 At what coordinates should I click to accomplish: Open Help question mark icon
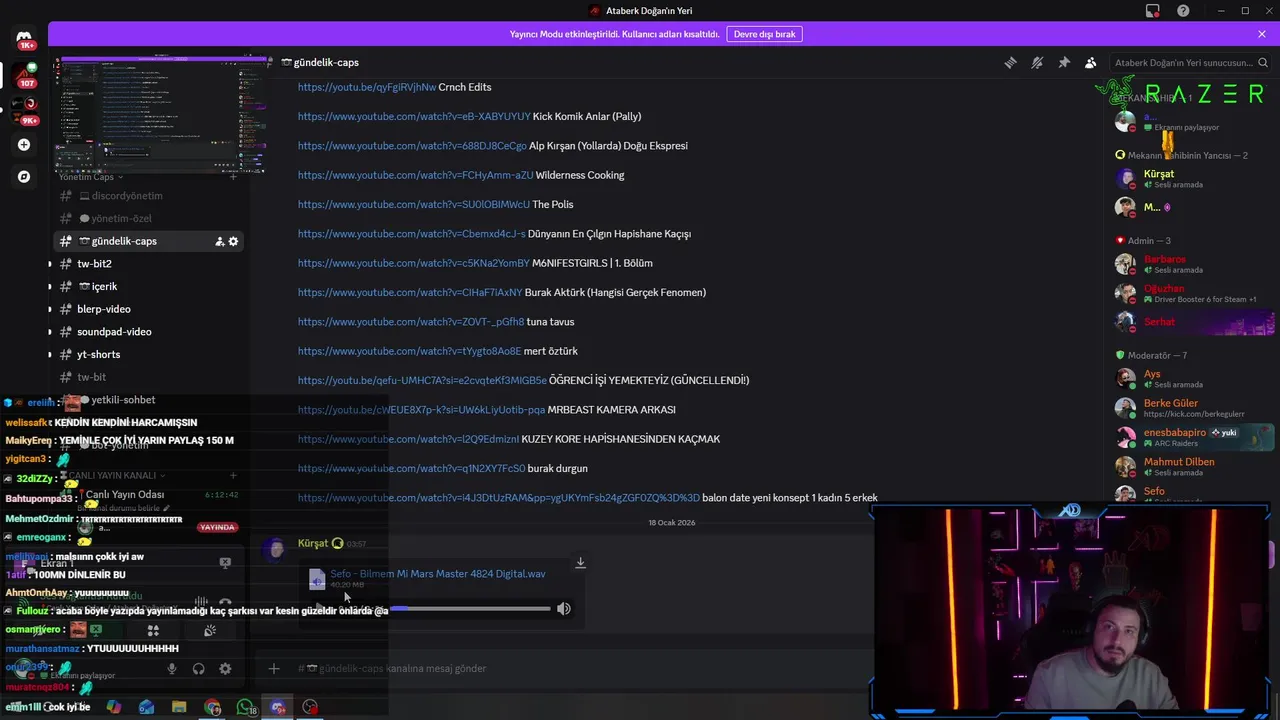click(1184, 11)
